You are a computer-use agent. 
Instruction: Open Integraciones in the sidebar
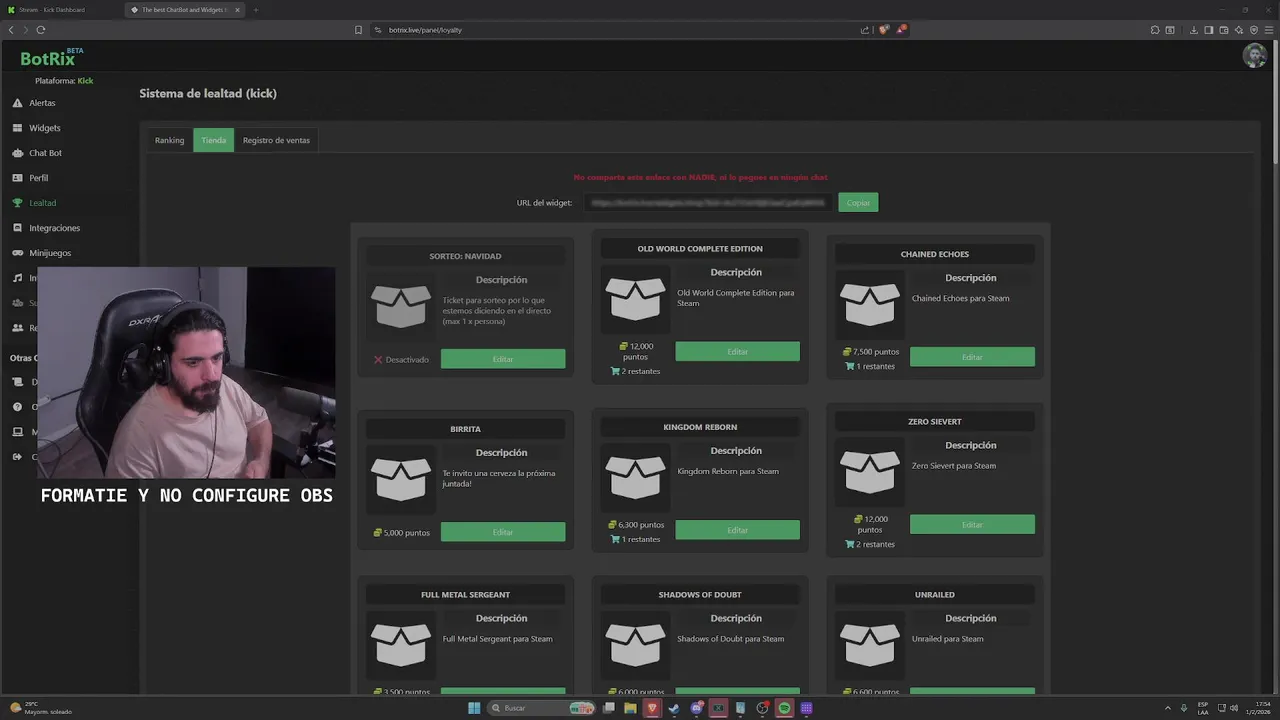click(x=46, y=228)
